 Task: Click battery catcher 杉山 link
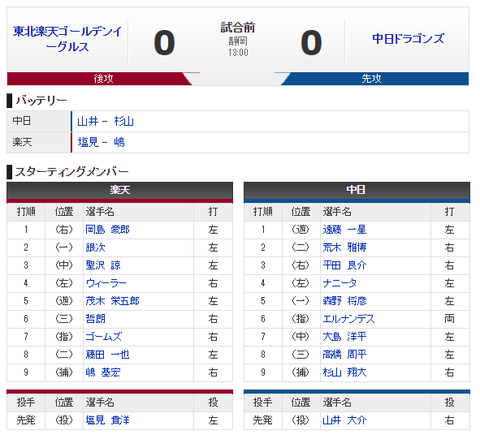pyautogui.click(x=124, y=121)
